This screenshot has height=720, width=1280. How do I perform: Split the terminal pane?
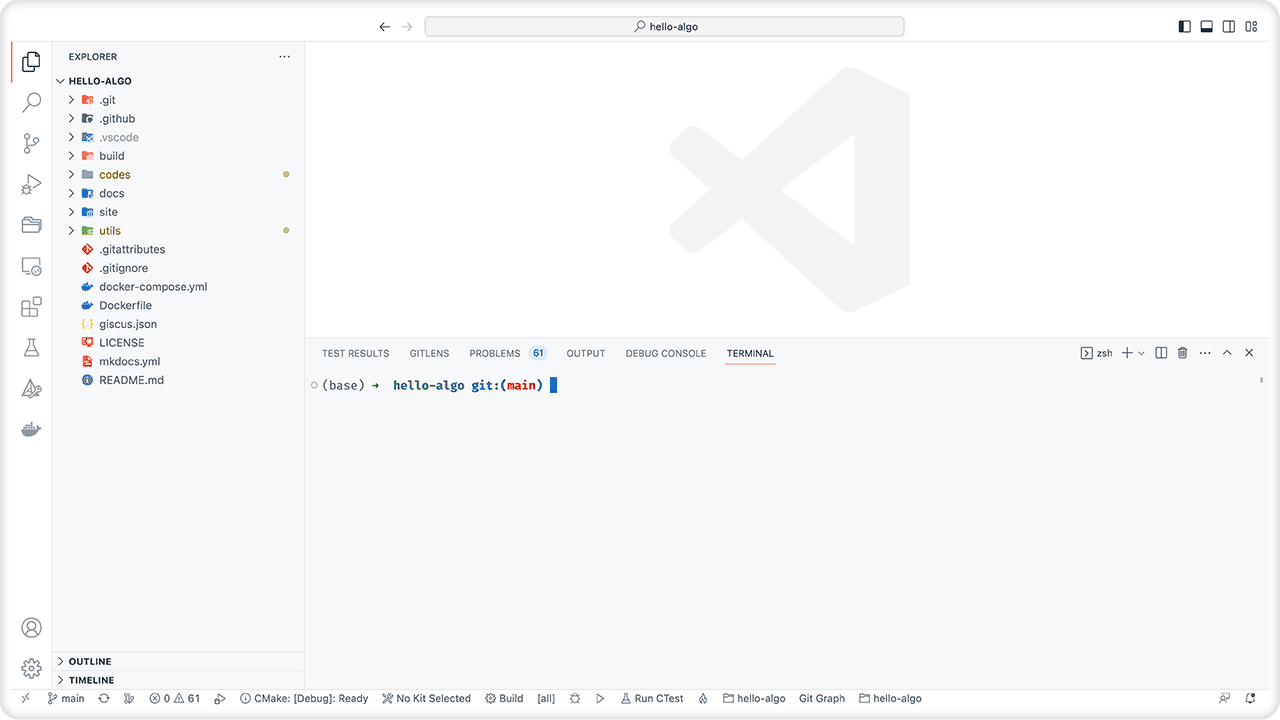point(1161,353)
